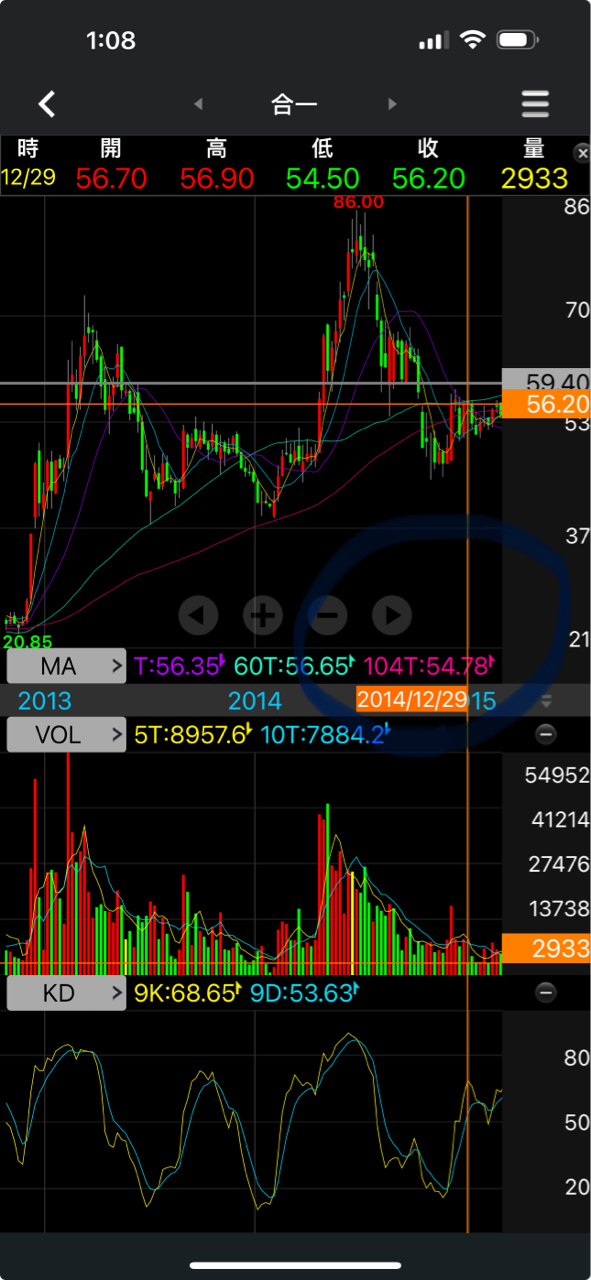Zoom in chart with plus button
The height and width of the screenshot is (1280, 591).
pos(263,614)
